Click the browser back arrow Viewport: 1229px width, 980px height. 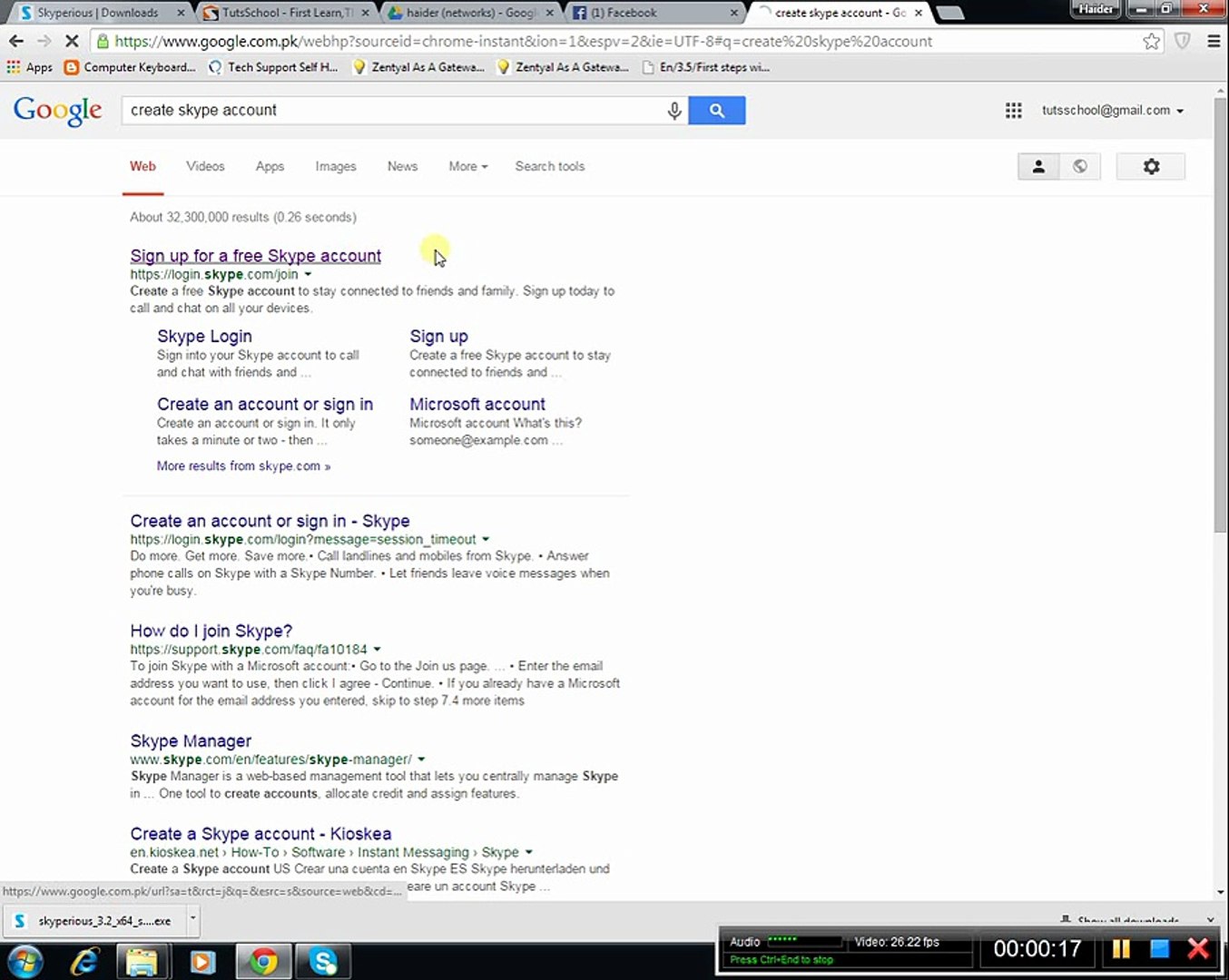[15, 41]
